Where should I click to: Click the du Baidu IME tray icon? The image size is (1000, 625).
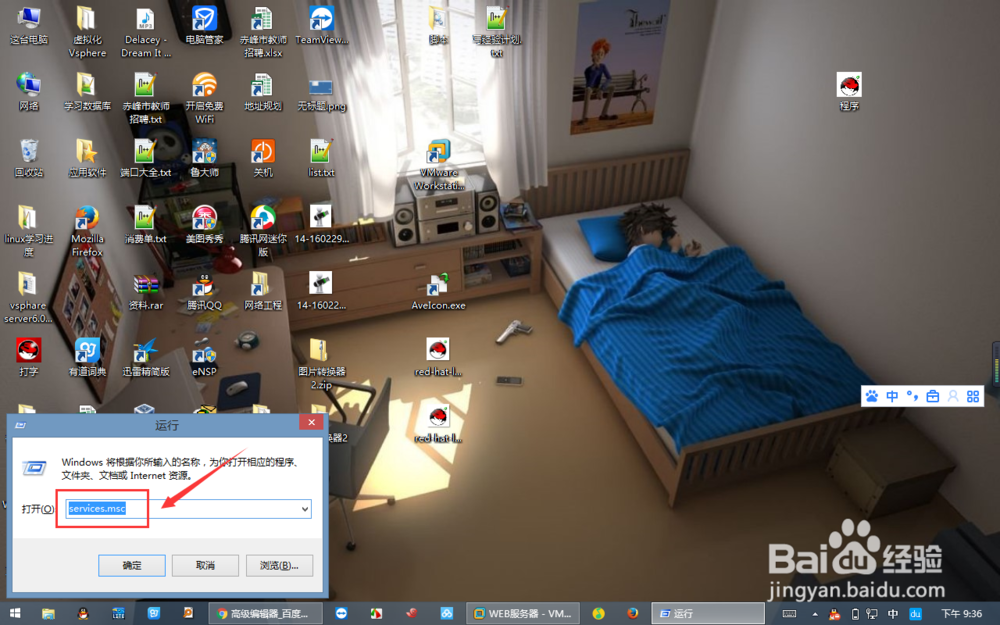coord(916,614)
